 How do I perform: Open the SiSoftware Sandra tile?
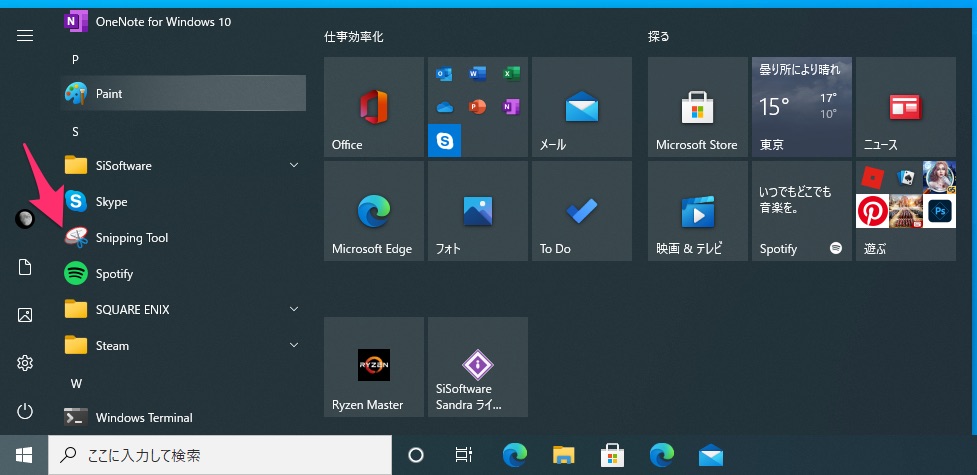(x=478, y=367)
